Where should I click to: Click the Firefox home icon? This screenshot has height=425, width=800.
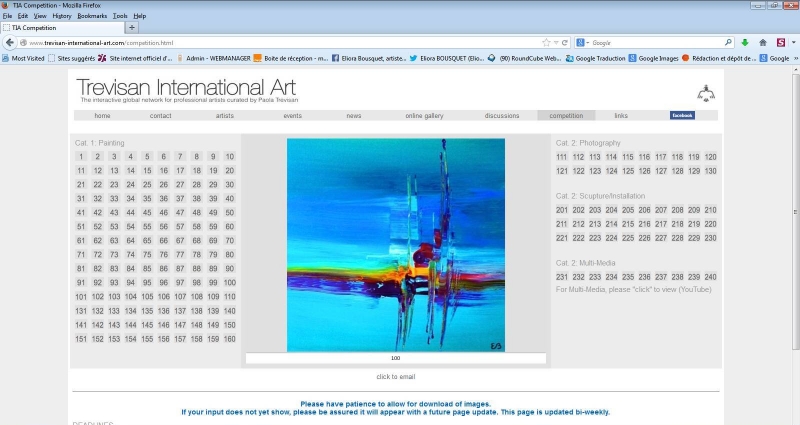click(x=763, y=43)
